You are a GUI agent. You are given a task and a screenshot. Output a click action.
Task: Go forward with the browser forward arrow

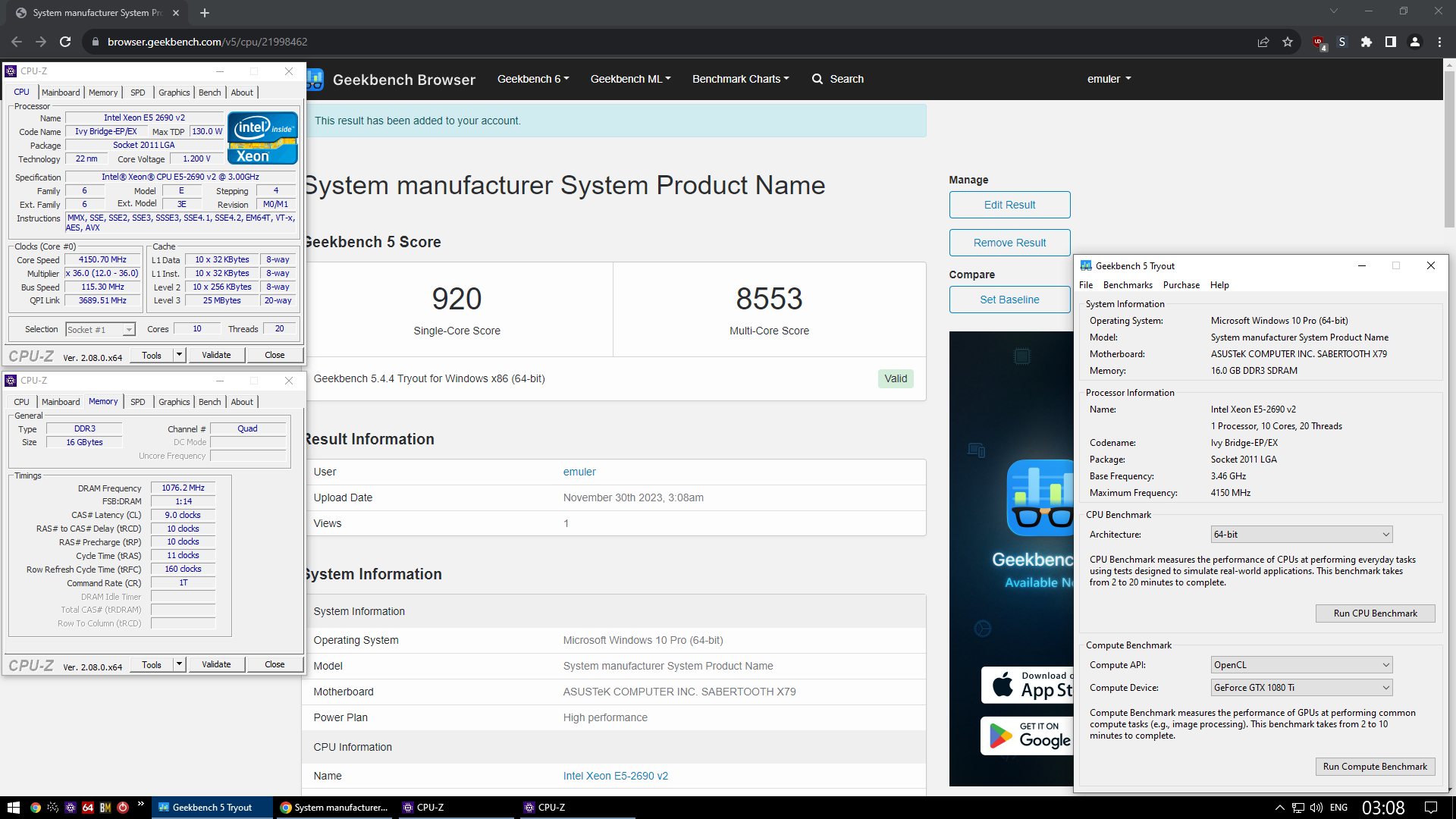point(41,42)
